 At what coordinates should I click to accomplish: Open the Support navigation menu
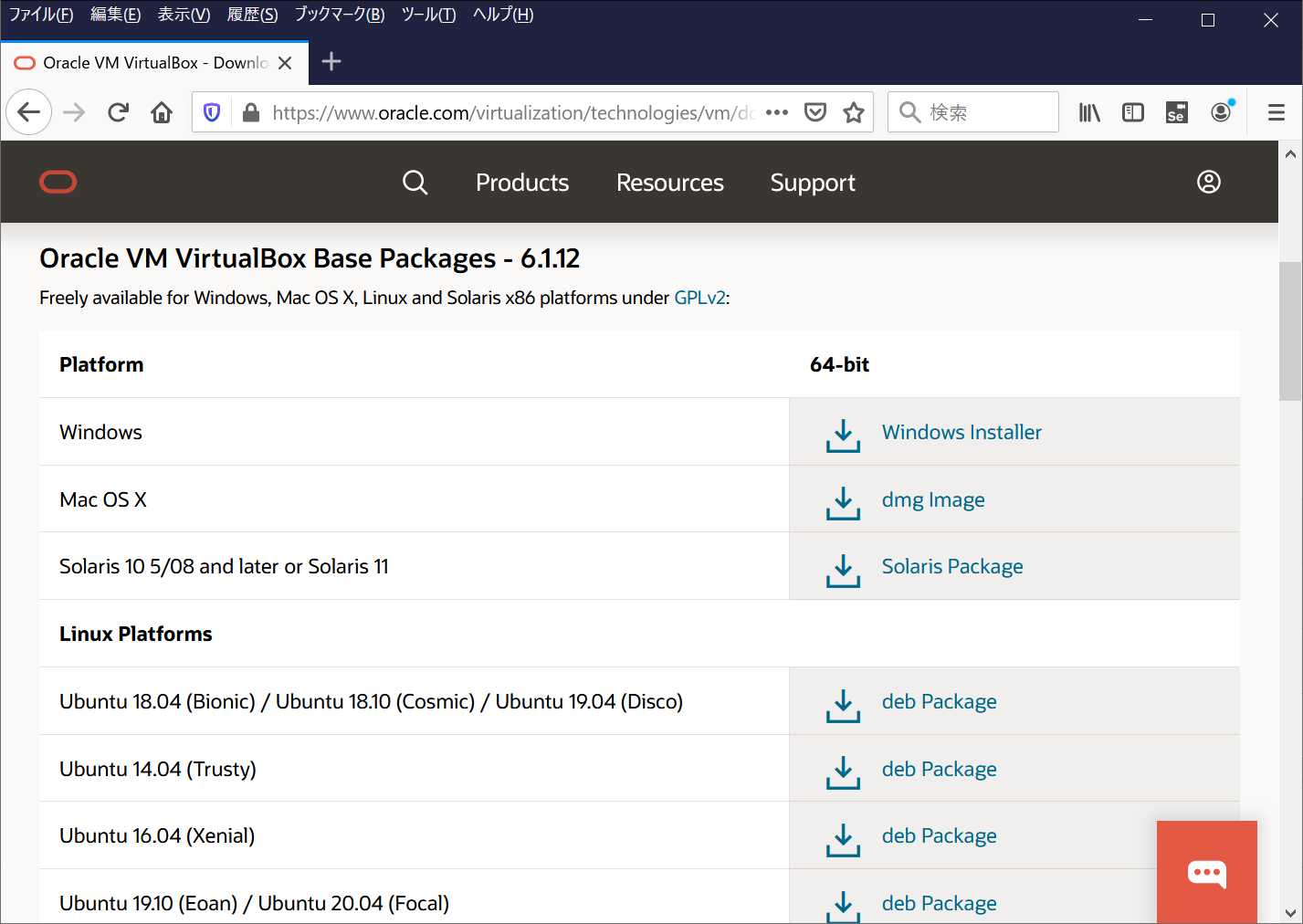coord(813,183)
